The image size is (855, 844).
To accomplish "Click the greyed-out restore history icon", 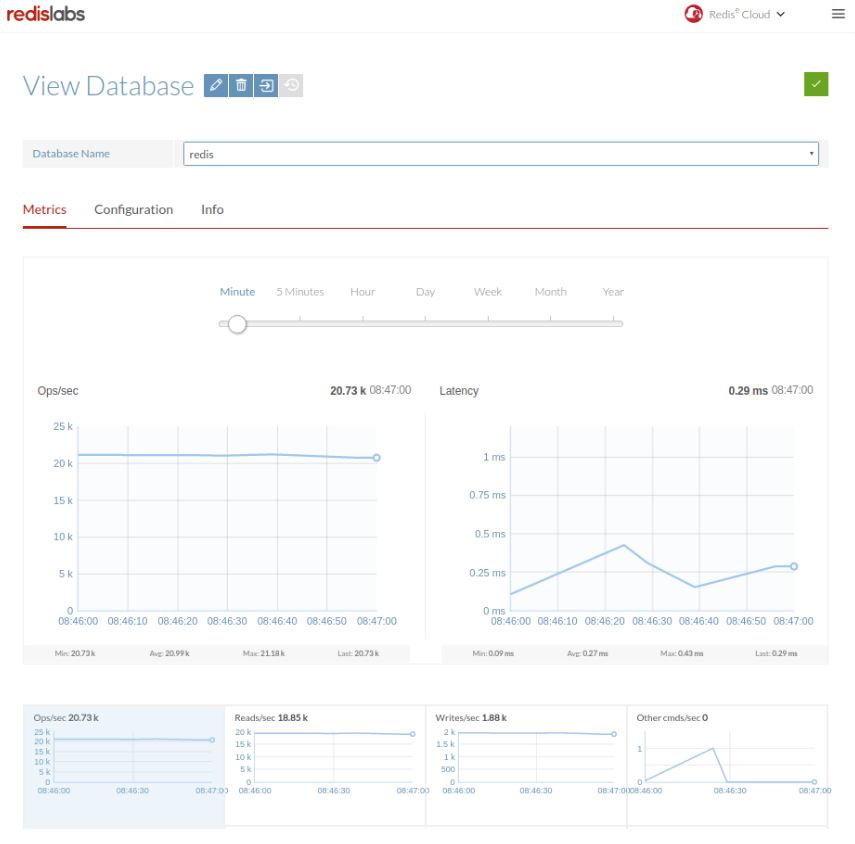I will pos(288,85).
